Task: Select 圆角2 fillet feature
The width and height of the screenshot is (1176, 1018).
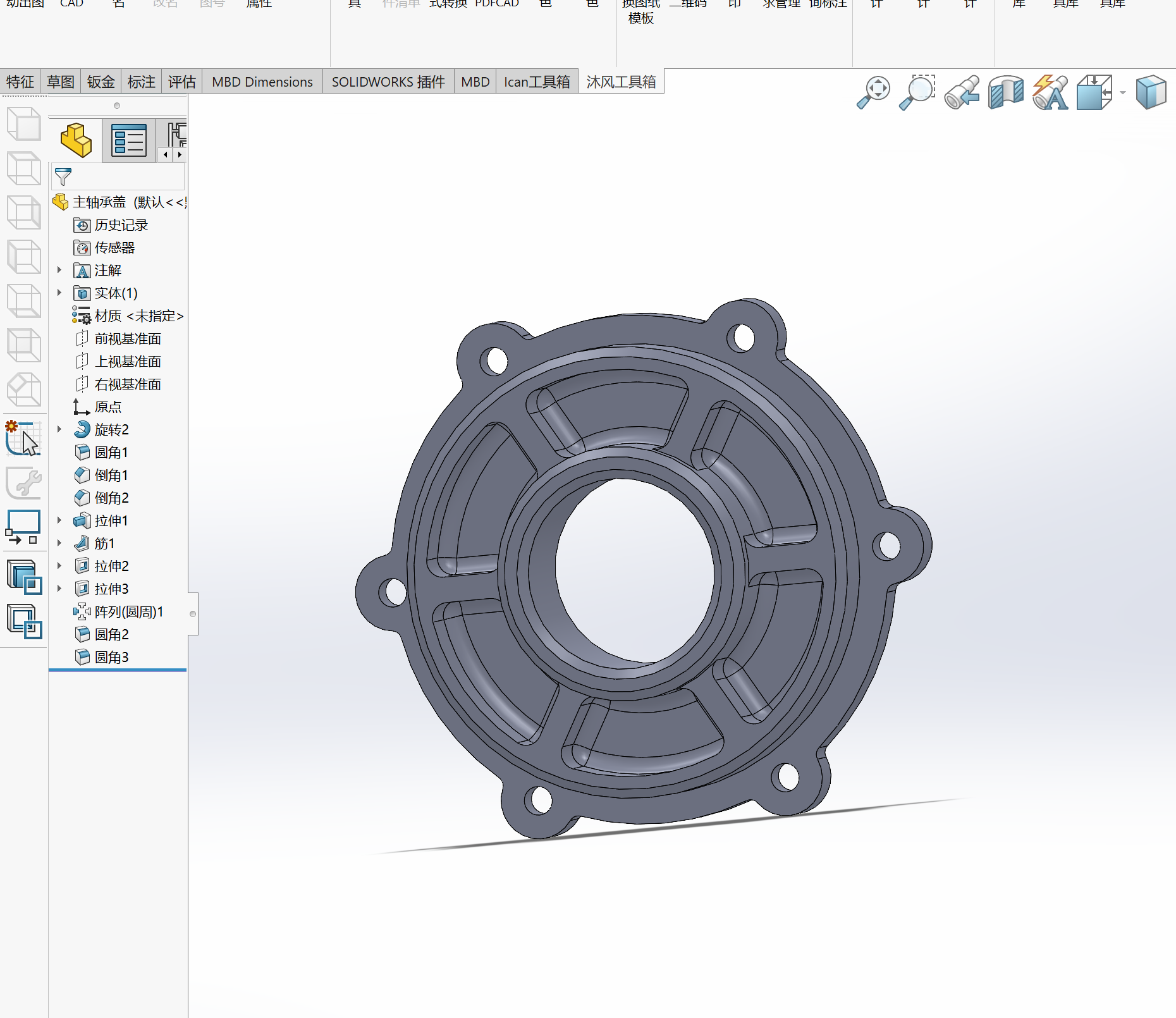Action: point(101,635)
